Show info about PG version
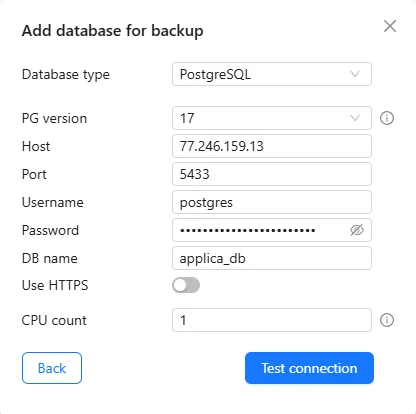 pyautogui.click(x=387, y=118)
